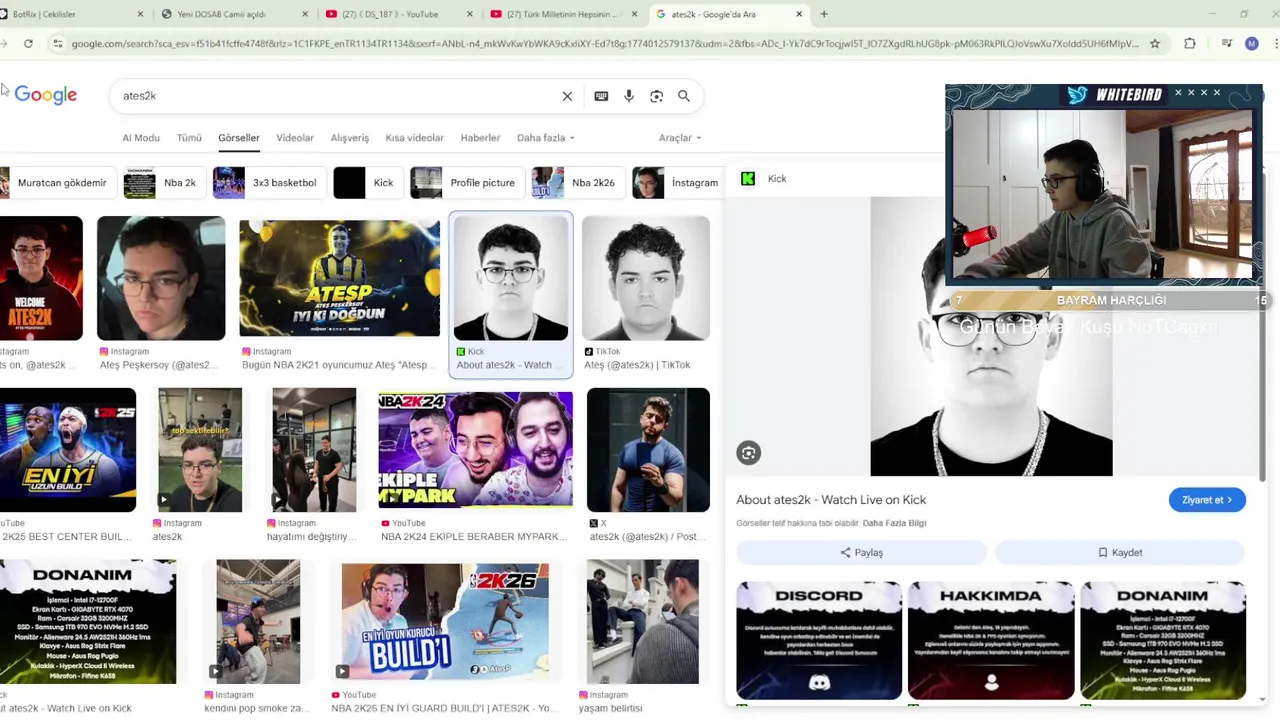Open Ateş Peşkersoy Instagram portrait thumbnail
The width and height of the screenshot is (1280, 720).
pos(161,278)
